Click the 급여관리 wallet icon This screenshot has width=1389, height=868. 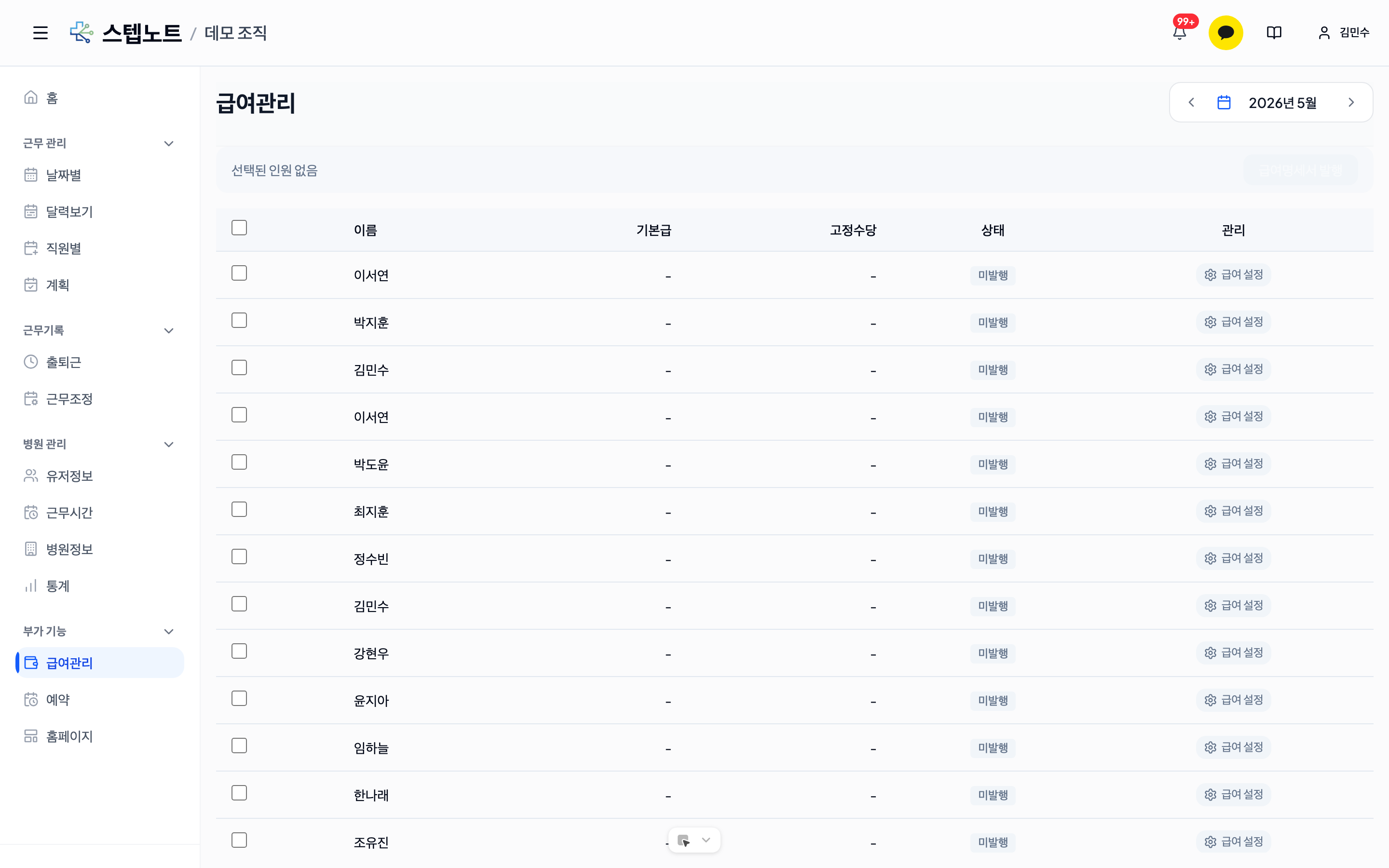pyautogui.click(x=31, y=663)
